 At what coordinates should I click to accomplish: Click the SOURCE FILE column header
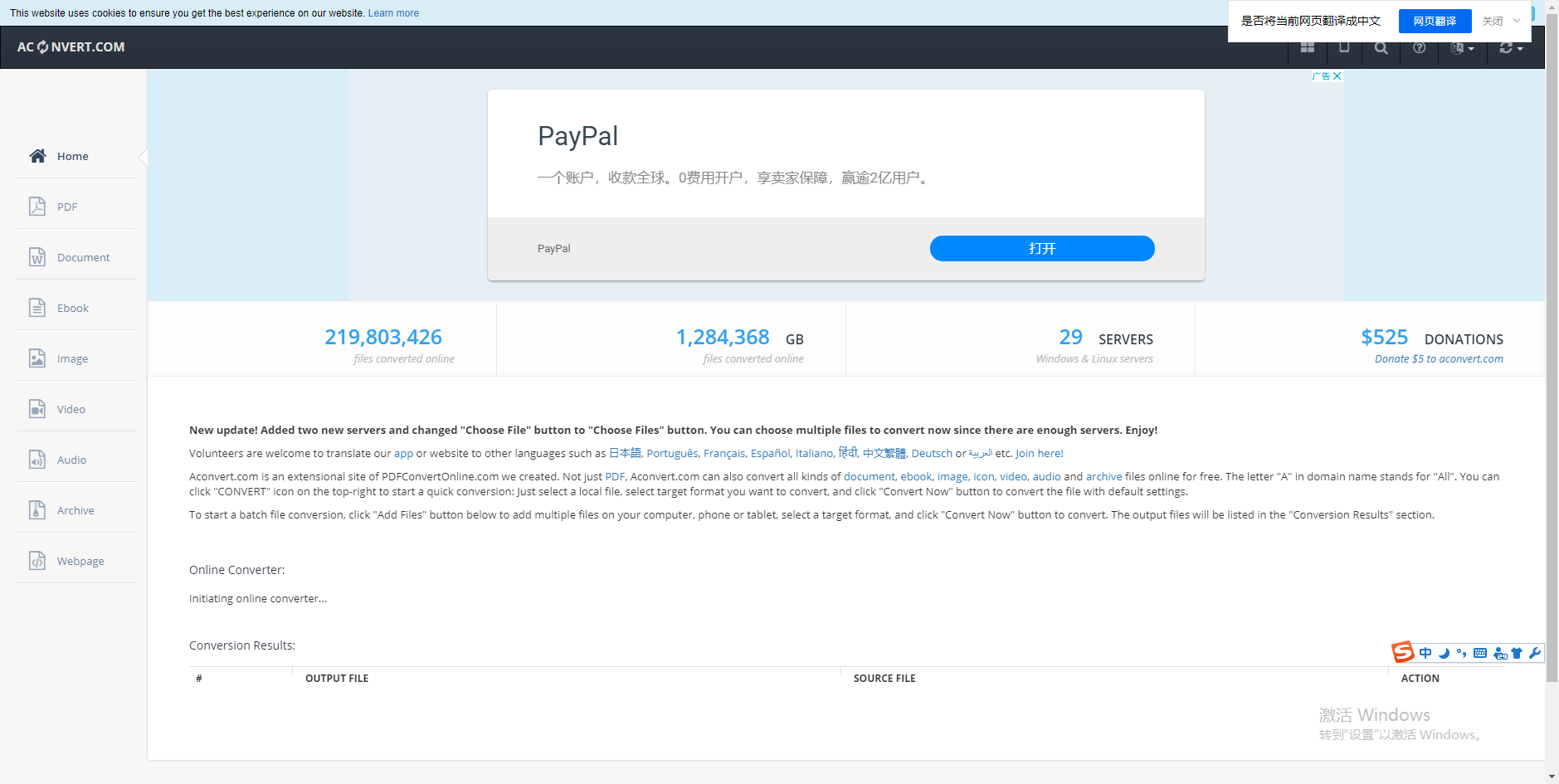tap(884, 678)
